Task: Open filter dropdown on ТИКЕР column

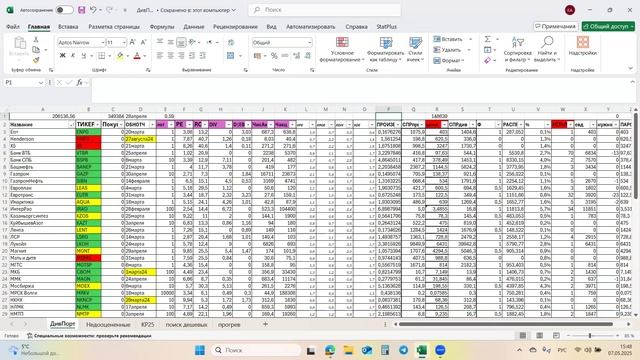Action: point(98,124)
